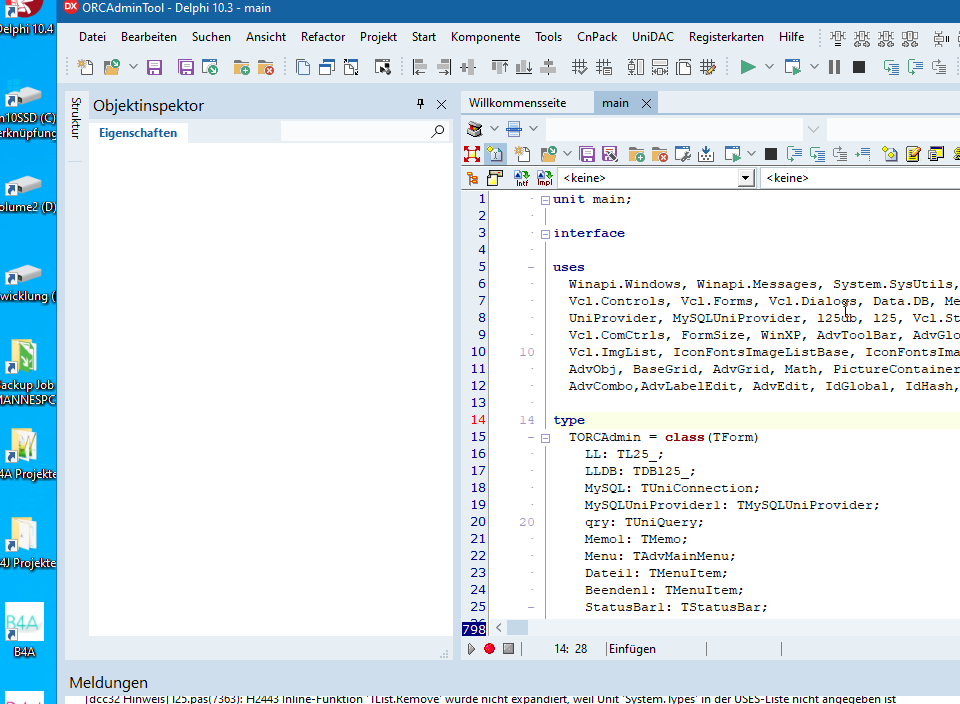Click the Intf jump-to-interface icon

[521, 178]
